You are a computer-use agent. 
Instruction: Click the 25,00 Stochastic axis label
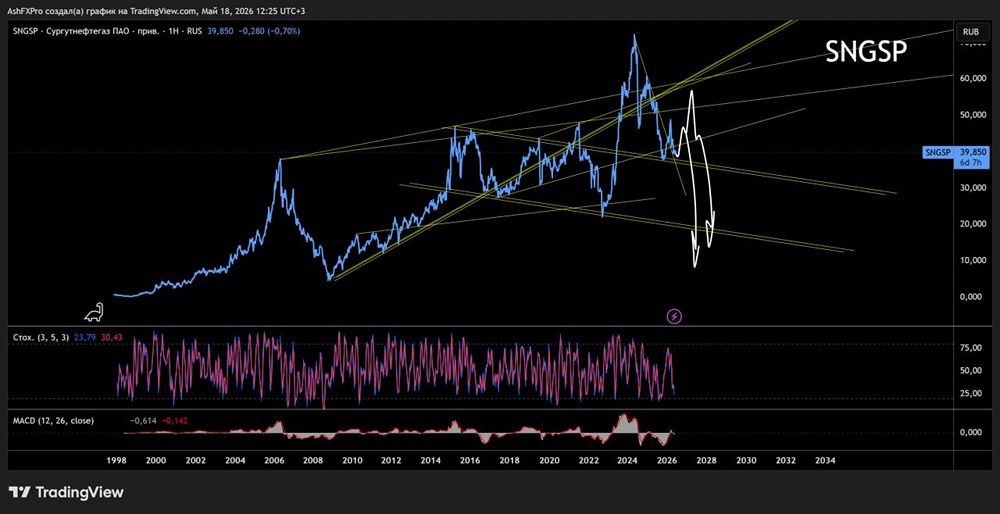point(971,393)
